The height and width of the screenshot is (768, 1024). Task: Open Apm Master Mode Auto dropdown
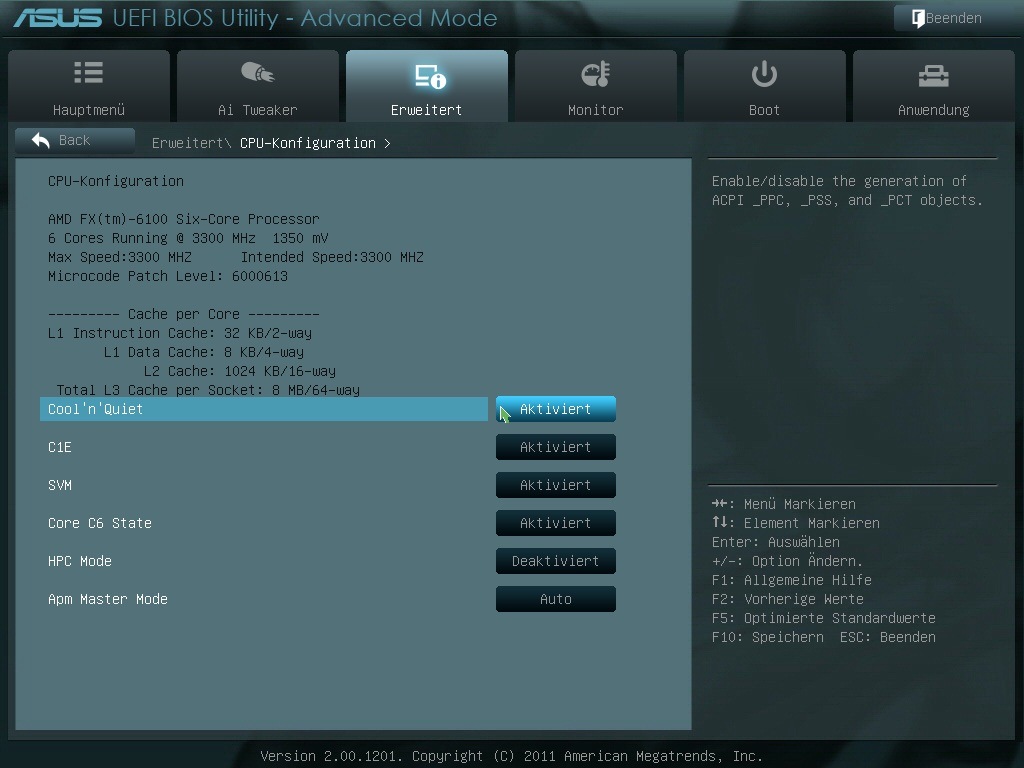pyautogui.click(x=556, y=599)
